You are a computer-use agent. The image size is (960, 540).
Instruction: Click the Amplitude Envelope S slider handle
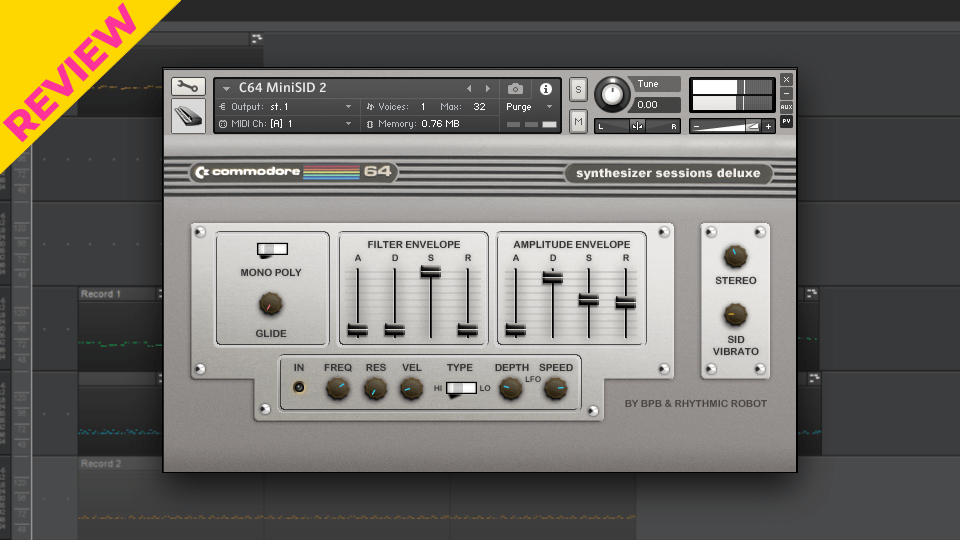pos(589,300)
